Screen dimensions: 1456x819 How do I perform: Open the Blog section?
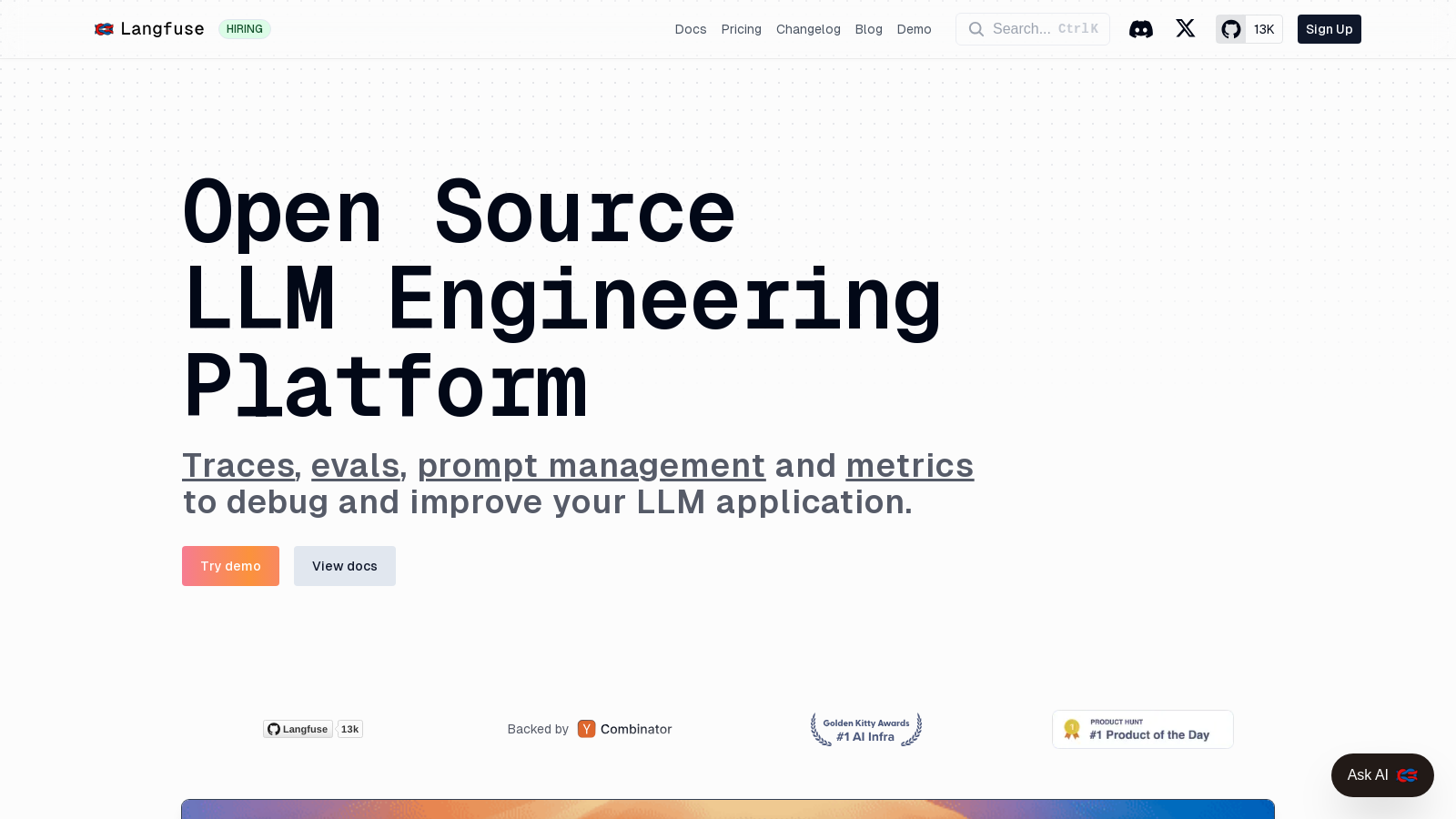tap(868, 29)
